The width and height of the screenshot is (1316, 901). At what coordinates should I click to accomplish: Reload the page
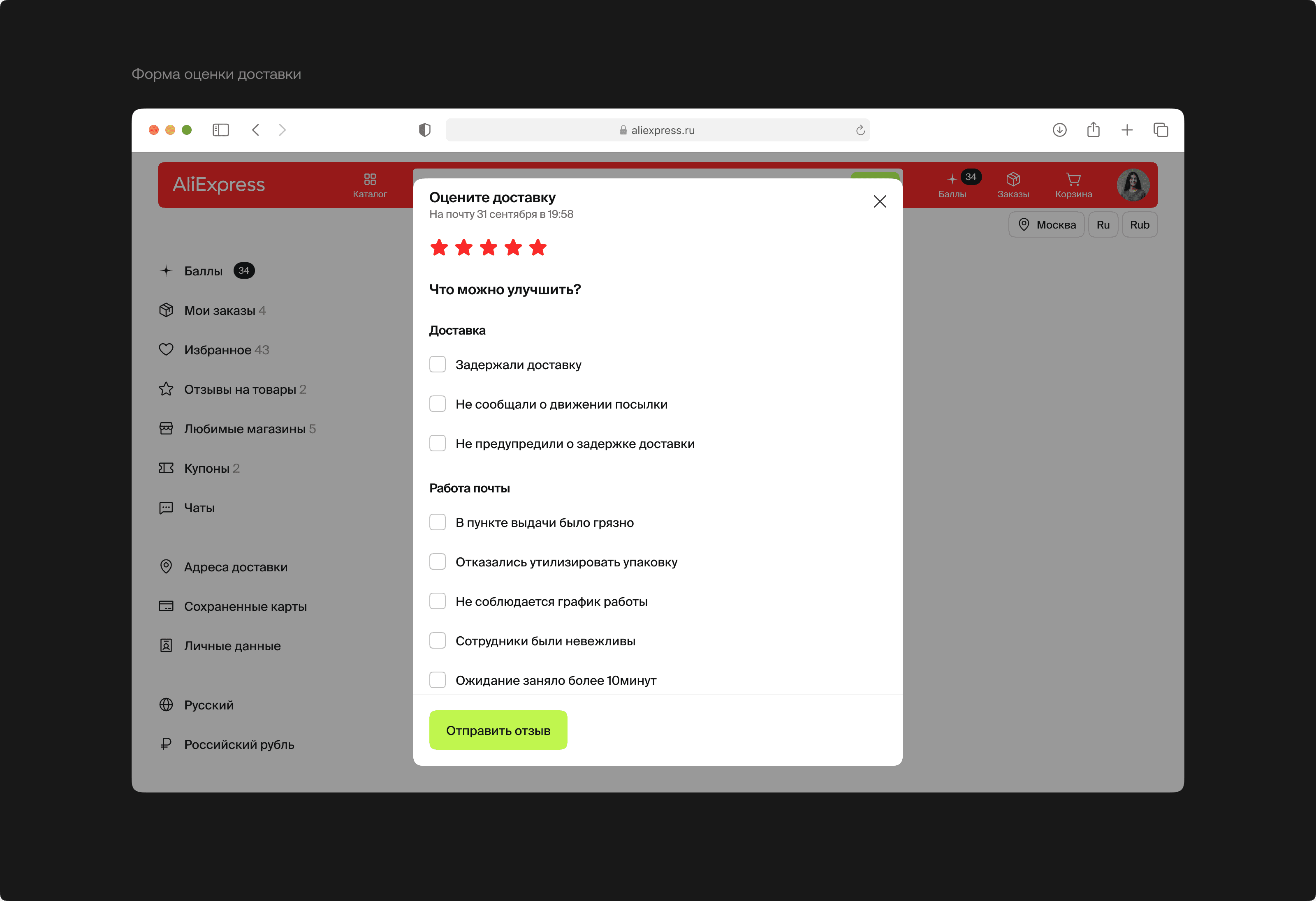(860, 130)
